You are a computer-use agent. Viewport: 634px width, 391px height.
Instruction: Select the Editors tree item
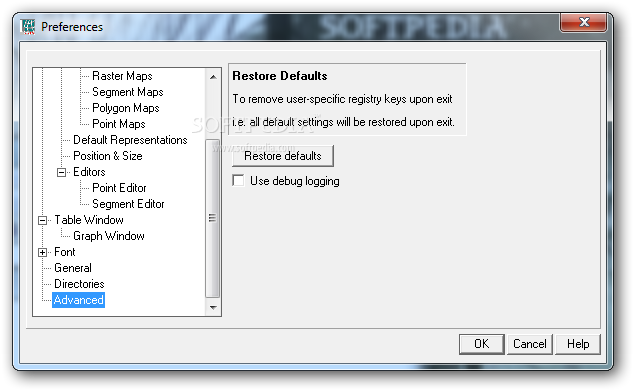coord(89,172)
